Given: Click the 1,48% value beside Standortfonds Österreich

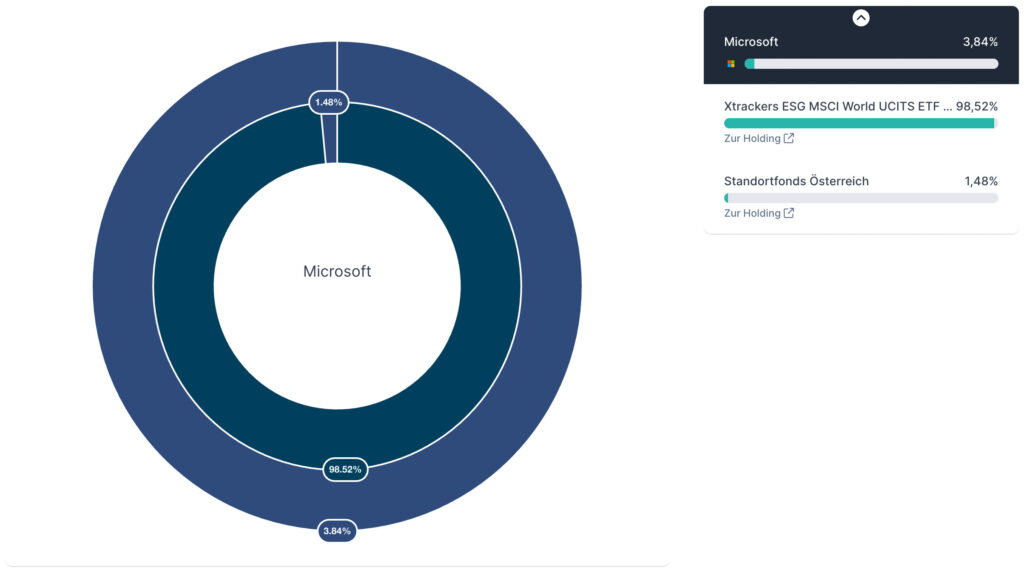Looking at the screenshot, I should tap(981, 181).
